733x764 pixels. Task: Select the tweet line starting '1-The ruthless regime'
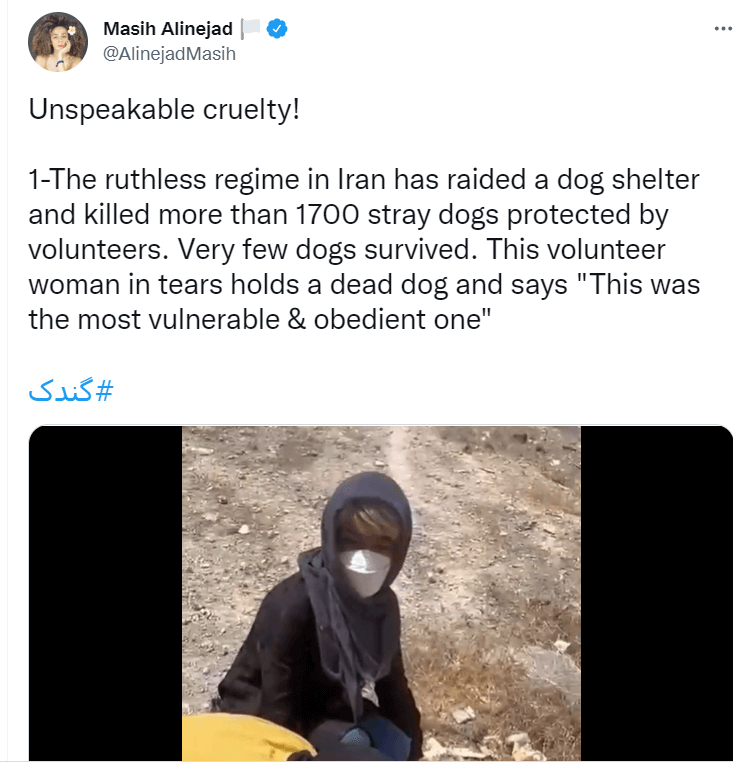pyautogui.click(x=364, y=179)
